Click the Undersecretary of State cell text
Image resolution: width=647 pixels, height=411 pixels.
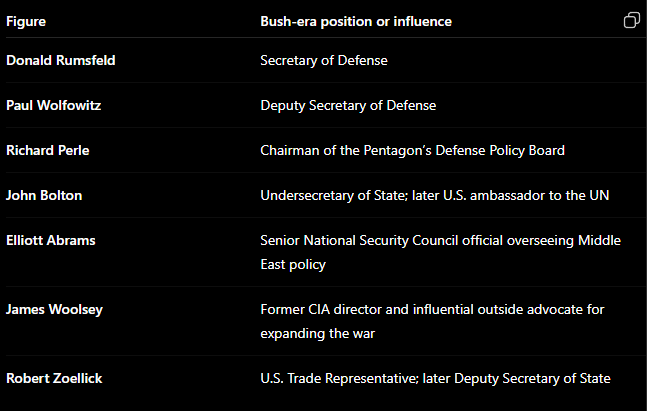pyautogui.click(x=435, y=196)
